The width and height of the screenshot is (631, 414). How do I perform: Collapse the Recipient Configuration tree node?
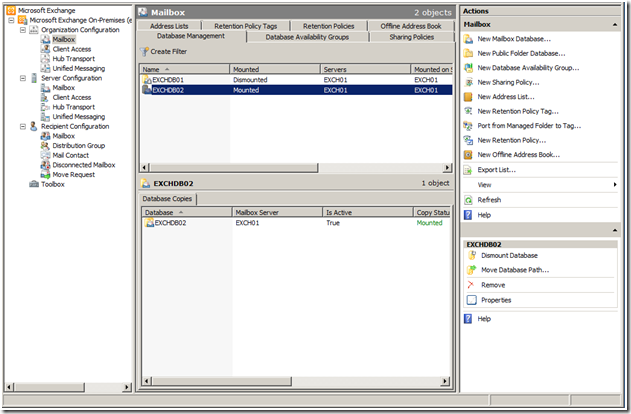pyautogui.click(x=24, y=127)
